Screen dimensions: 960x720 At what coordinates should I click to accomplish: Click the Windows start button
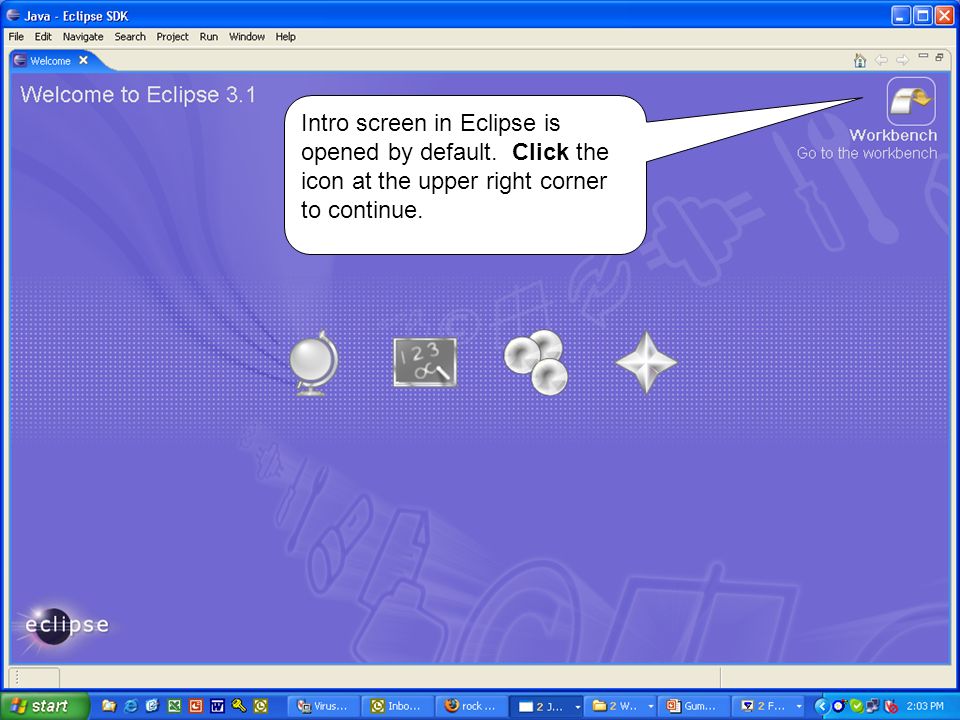pyautogui.click(x=44, y=706)
